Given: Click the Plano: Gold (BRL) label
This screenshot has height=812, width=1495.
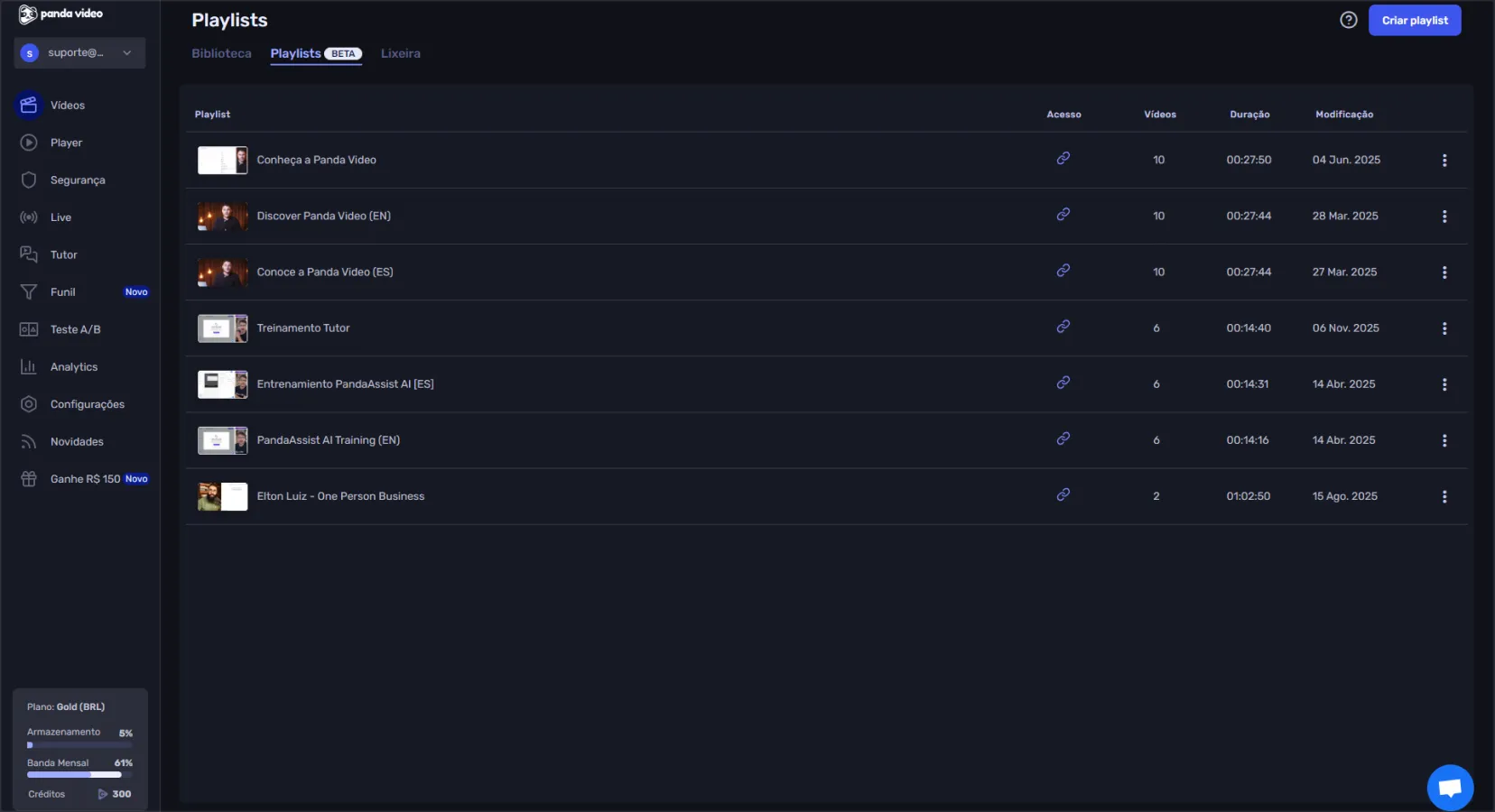Looking at the screenshot, I should [x=66, y=706].
